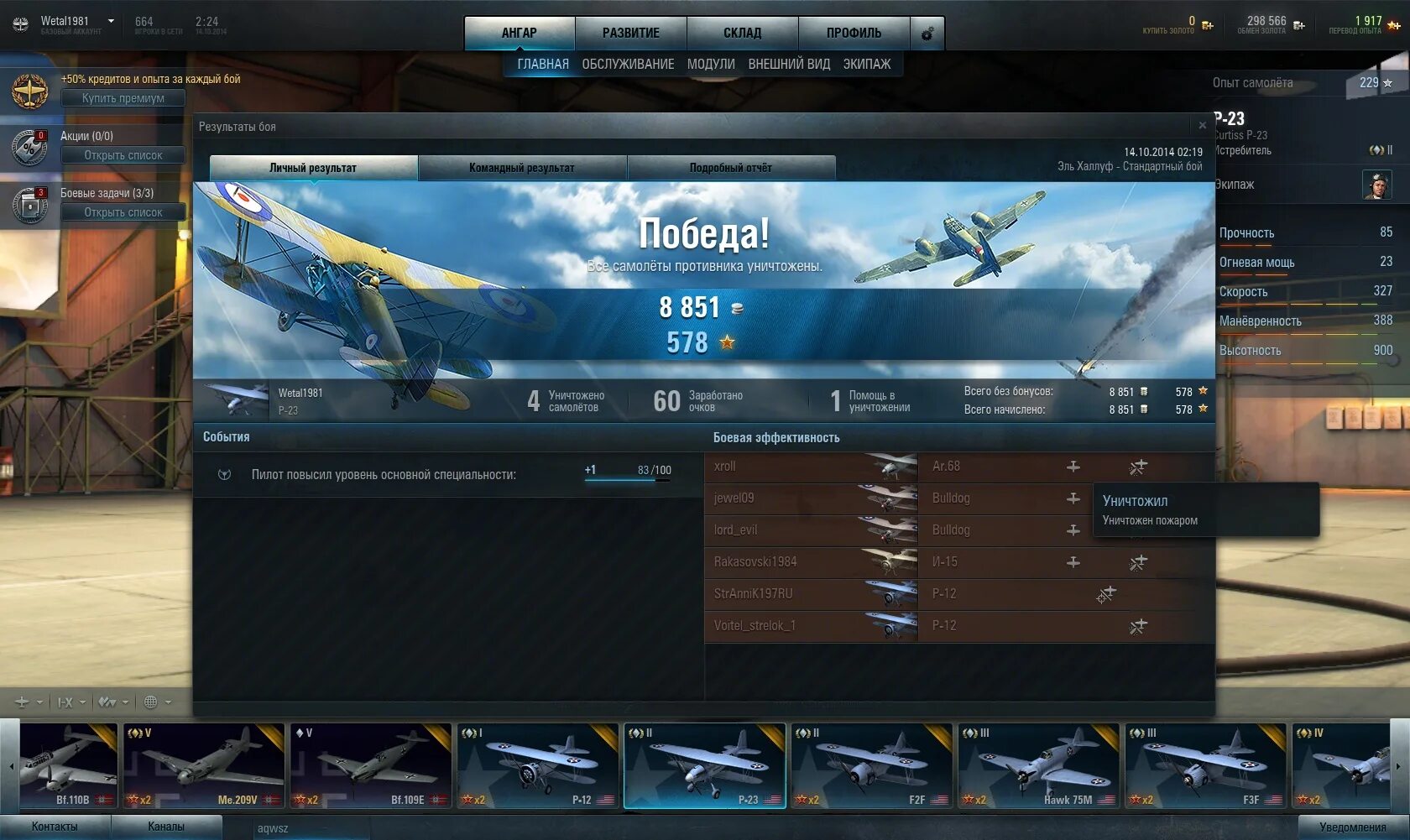
Task: Open the account dropdown next to Wetal1981
Action: pos(111,21)
